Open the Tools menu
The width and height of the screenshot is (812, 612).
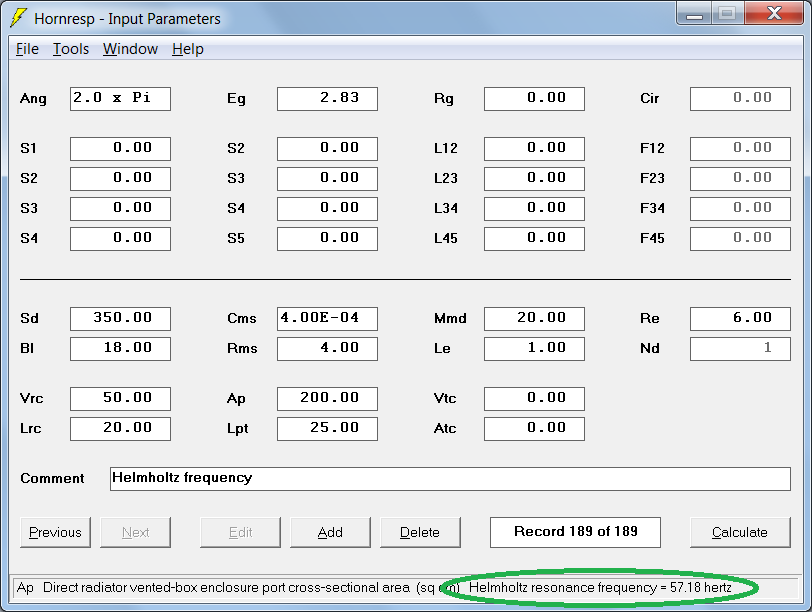coord(71,49)
